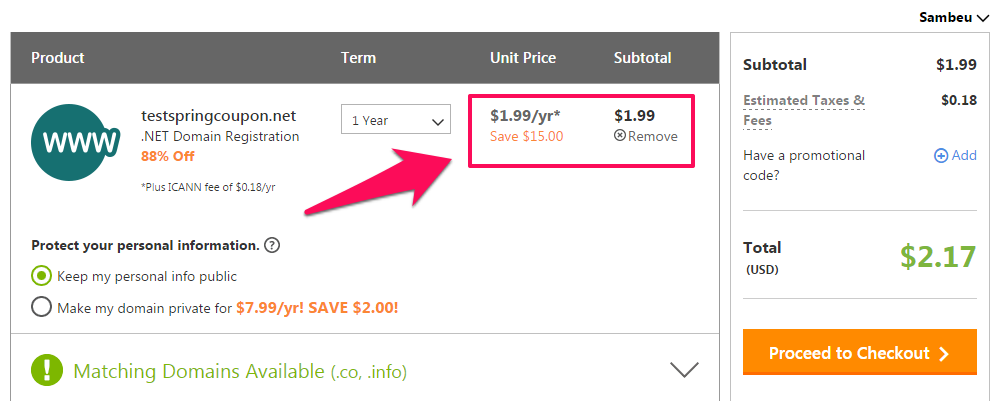
Task: Click the arrow on Proceed to Checkout
Action: [x=944, y=354]
